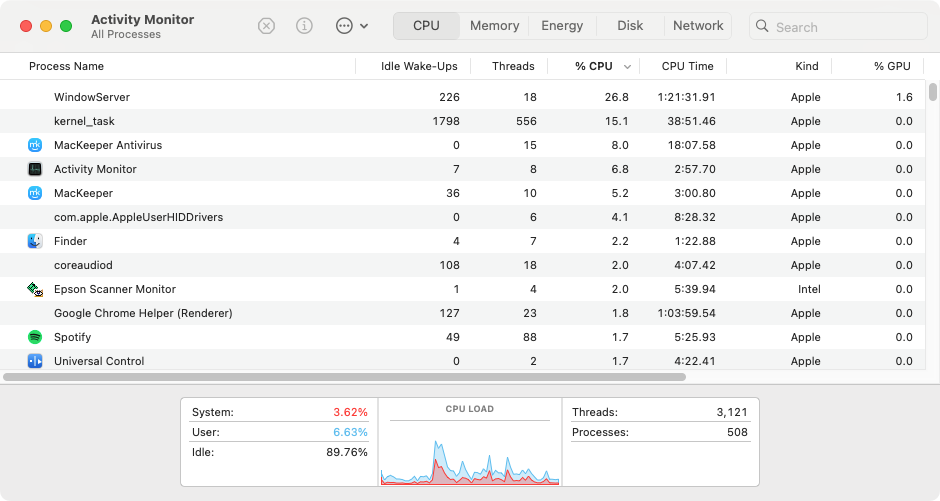940x501 pixels.
Task: Click the Intel kind cell
Action: [x=809, y=289]
